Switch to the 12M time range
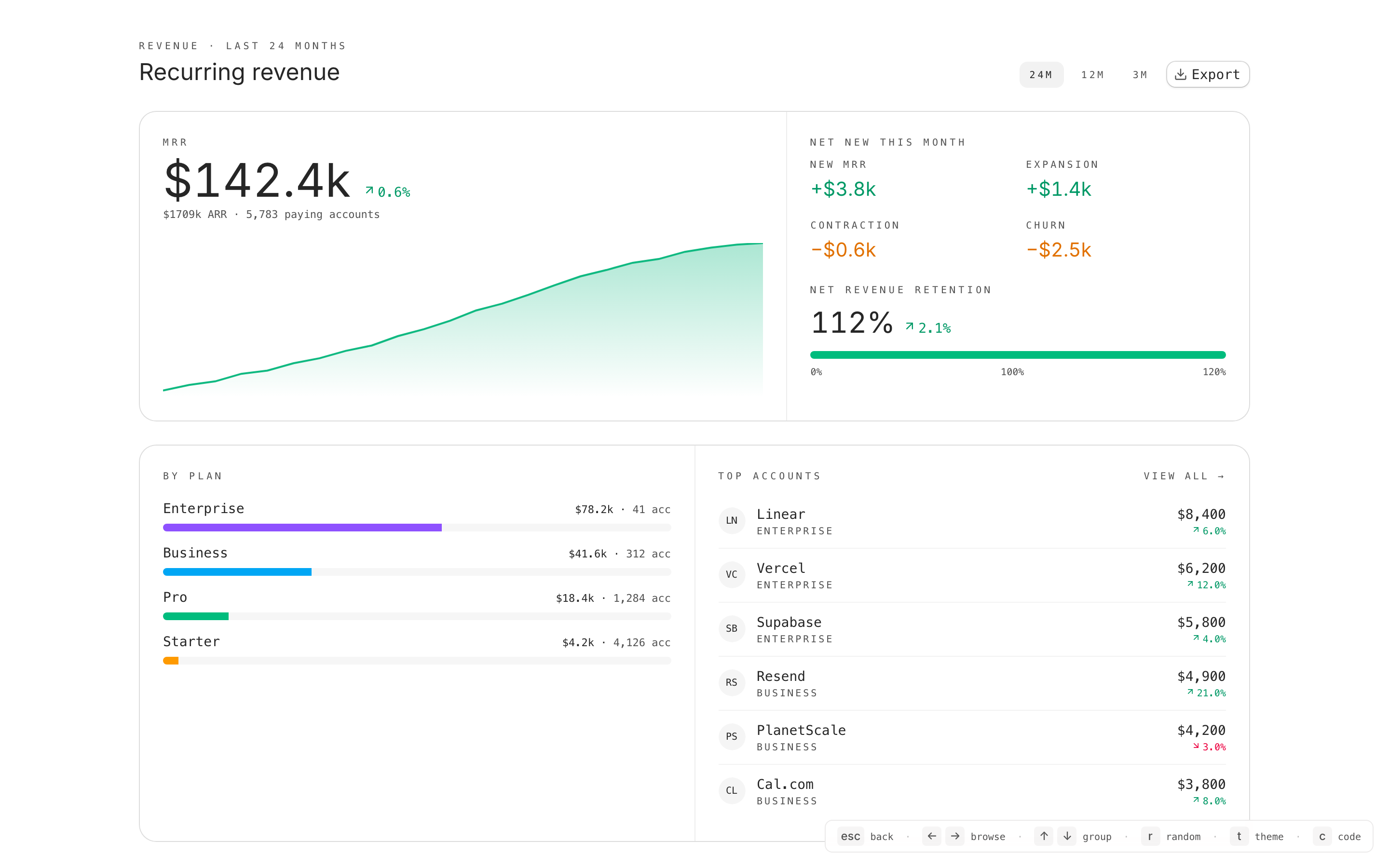1389x868 pixels. click(1092, 75)
